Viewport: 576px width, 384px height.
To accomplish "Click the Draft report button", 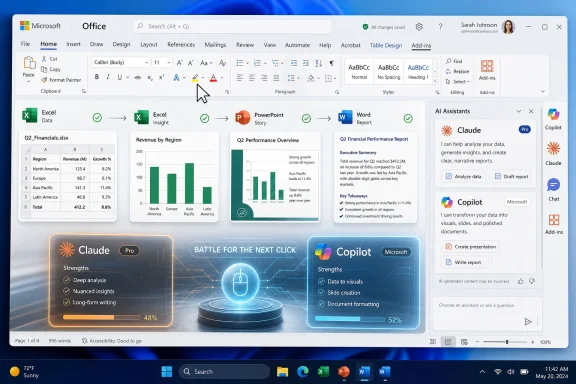I will (x=511, y=176).
